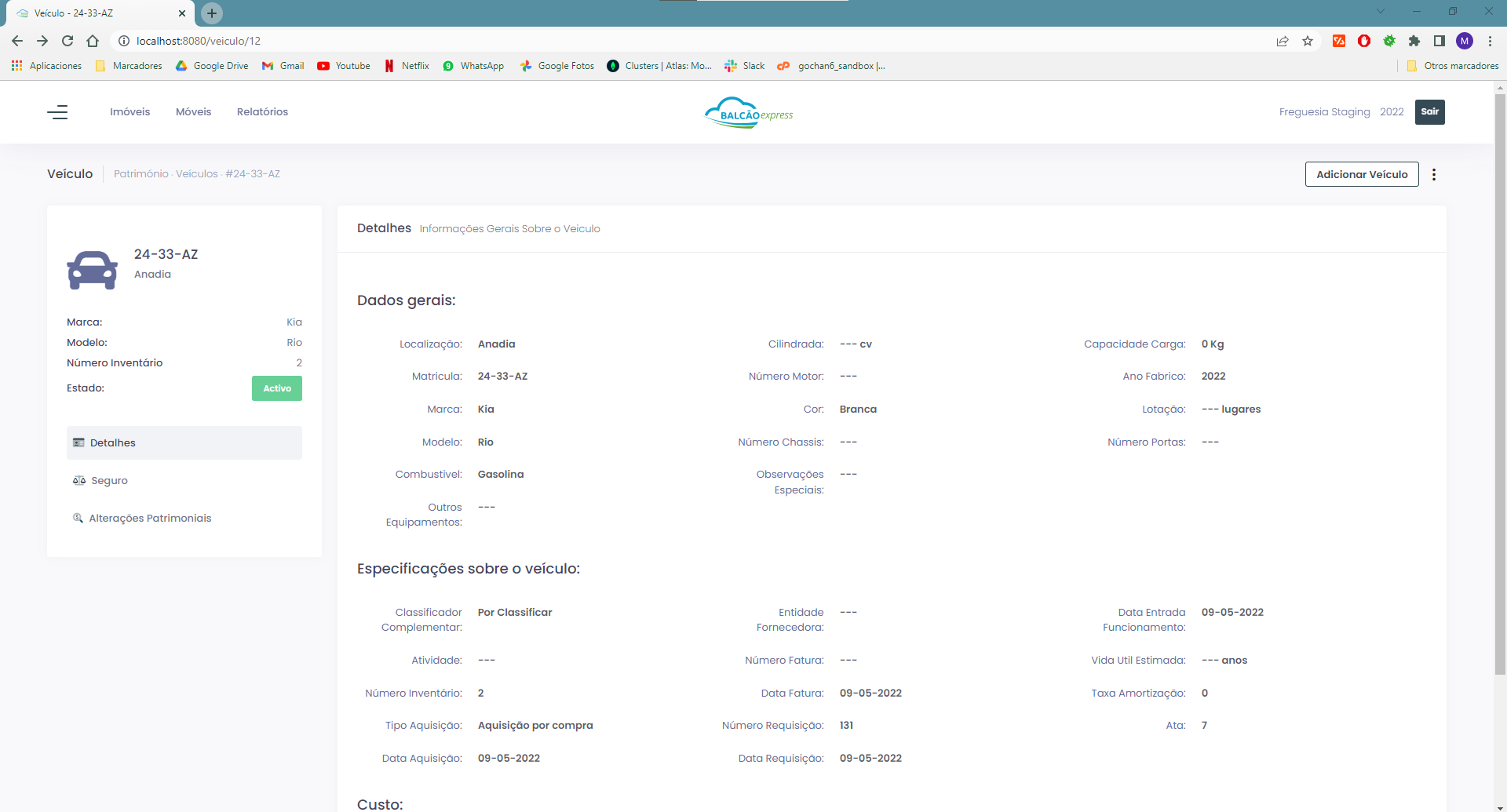The width and height of the screenshot is (1507, 812).
Task: Go to browser home page
Action: coord(93,41)
